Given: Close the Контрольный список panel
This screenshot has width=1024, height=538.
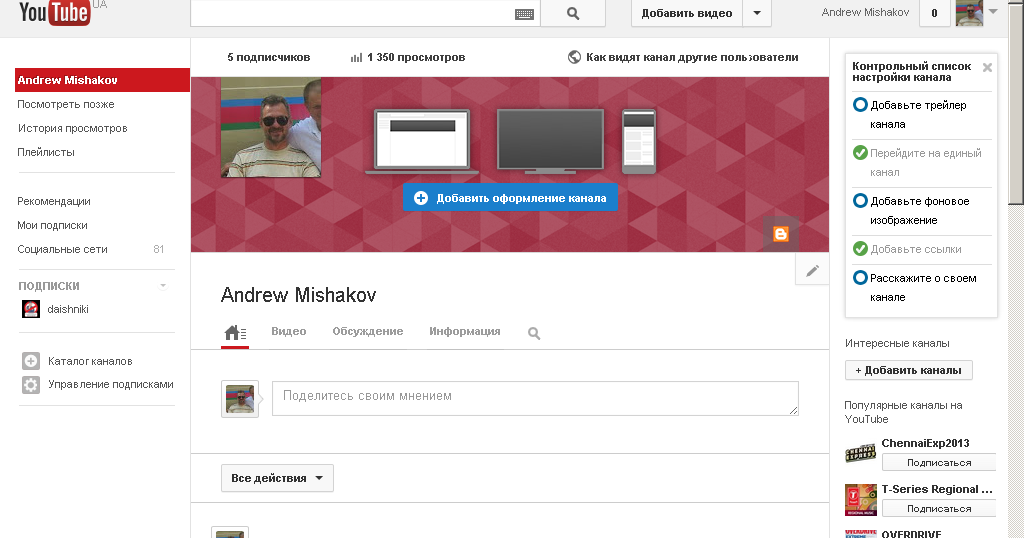Looking at the screenshot, I should coord(987,67).
